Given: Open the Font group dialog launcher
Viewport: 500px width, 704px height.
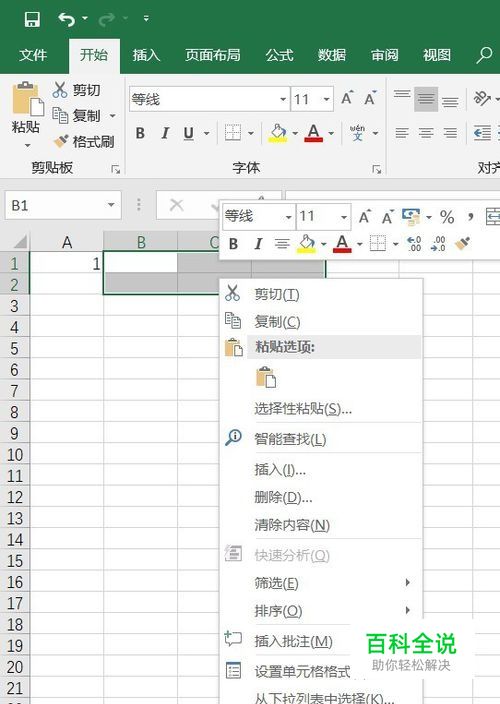Looking at the screenshot, I should (x=377, y=169).
